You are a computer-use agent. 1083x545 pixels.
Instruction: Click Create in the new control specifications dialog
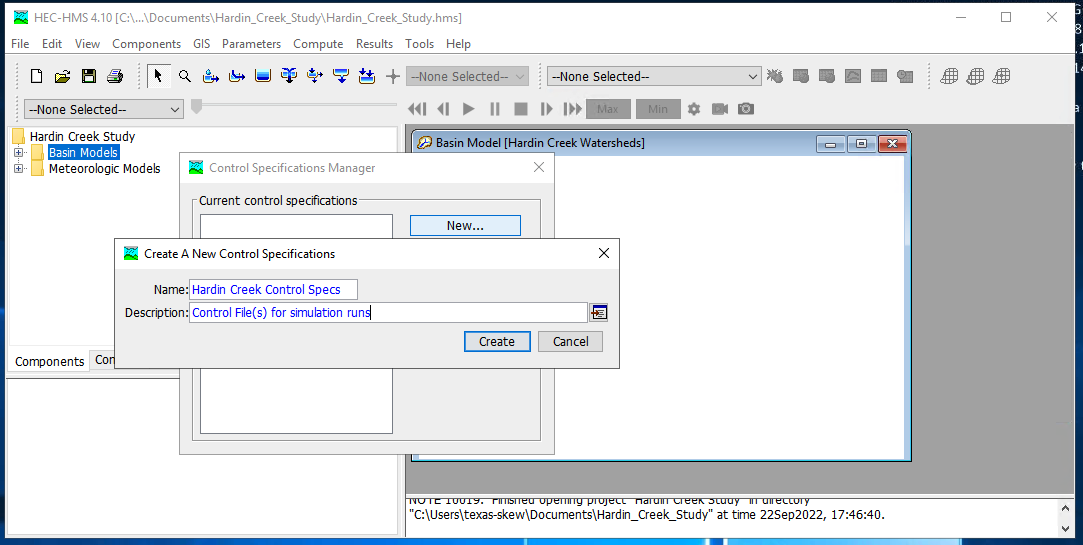[x=497, y=341]
